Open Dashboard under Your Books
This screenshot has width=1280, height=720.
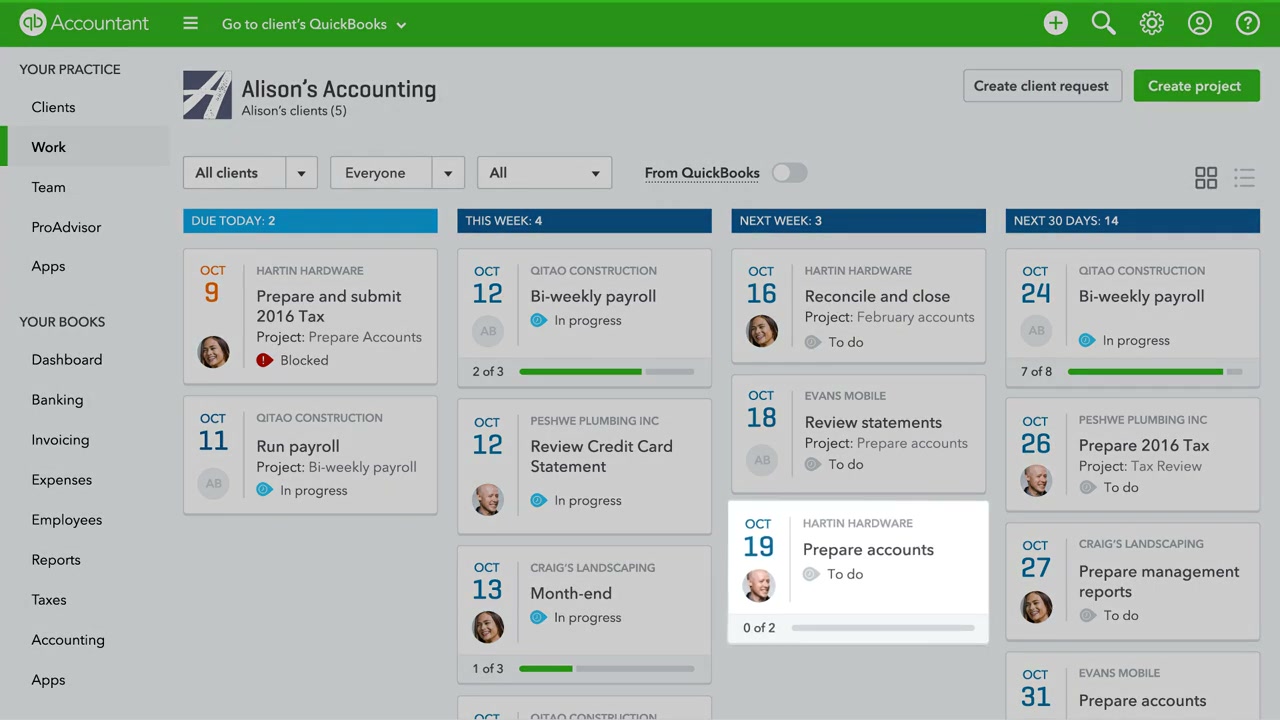[x=66, y=360]
